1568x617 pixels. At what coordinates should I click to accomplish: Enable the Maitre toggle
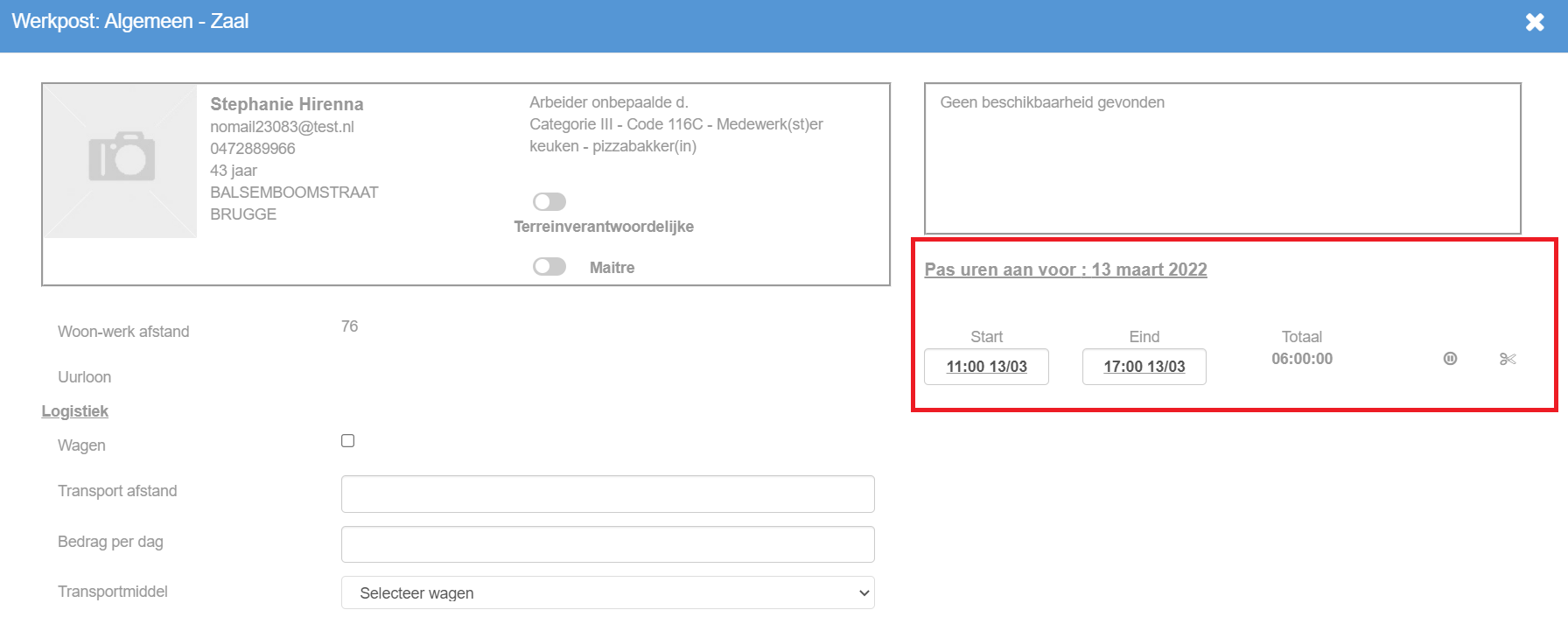[x=549, y=266]
